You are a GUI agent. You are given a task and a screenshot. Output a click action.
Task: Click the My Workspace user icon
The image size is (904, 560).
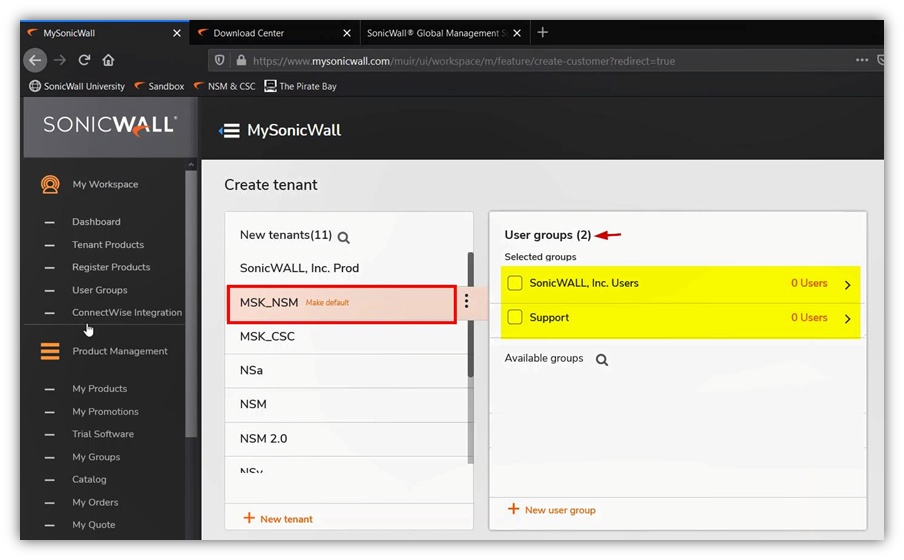coord(50,185)
